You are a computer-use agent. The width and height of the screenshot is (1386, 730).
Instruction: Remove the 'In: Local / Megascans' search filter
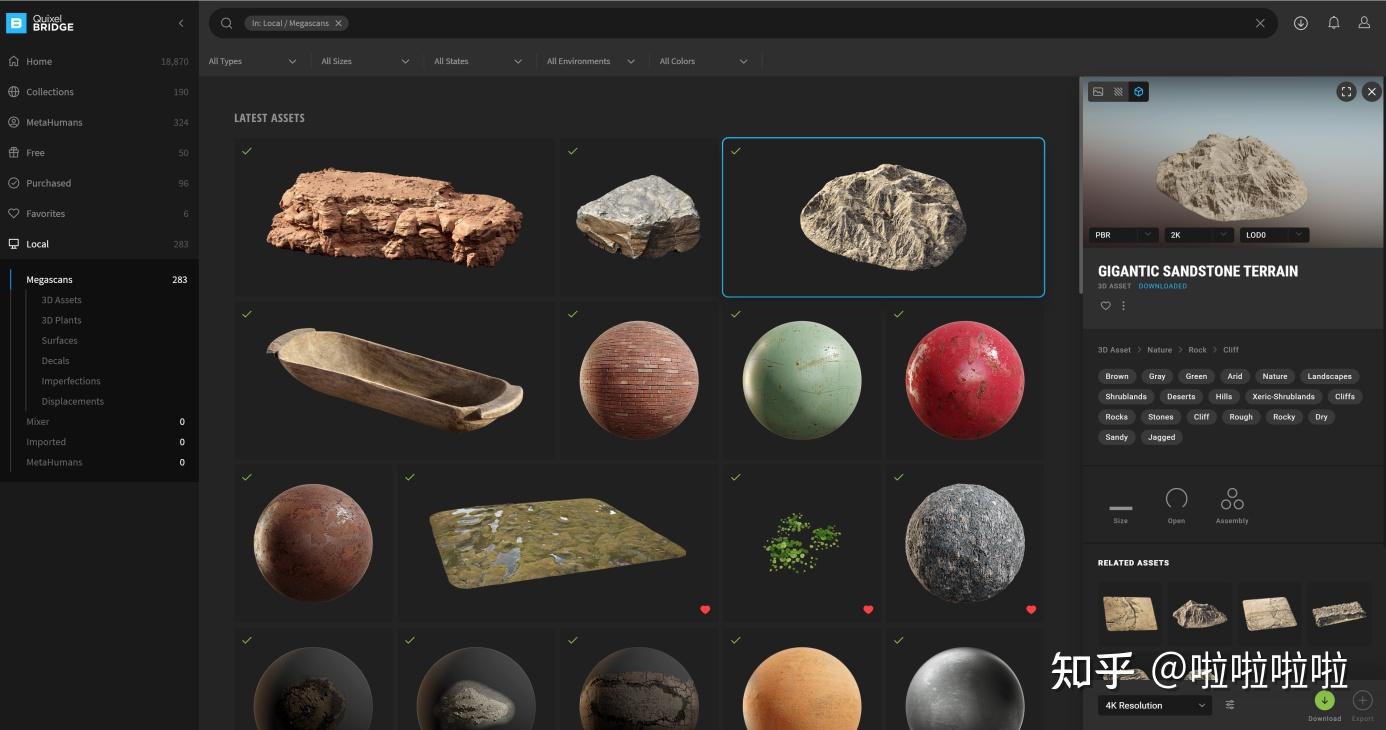point(338,23)
